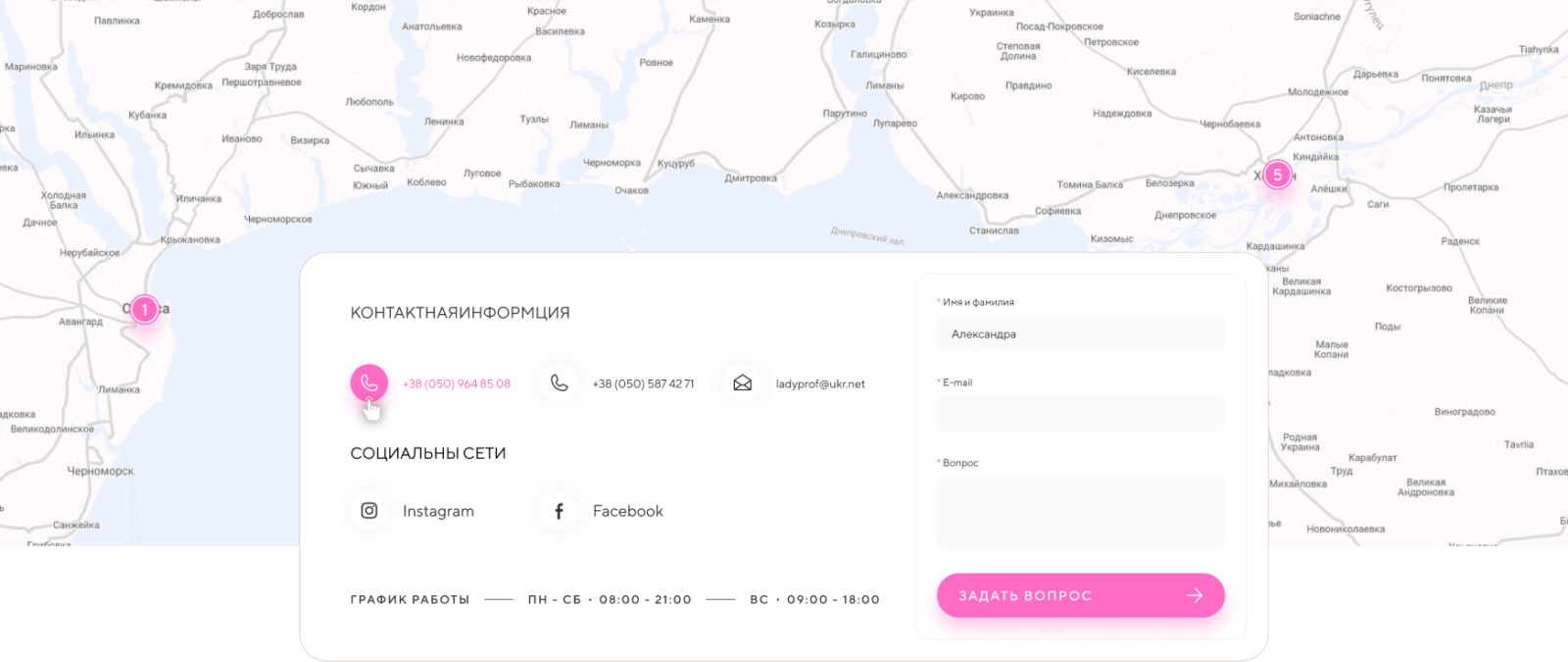Viewport: 1568px width, 662px height.
Task: Click the envelope email icon
Action: pos(742,383)
